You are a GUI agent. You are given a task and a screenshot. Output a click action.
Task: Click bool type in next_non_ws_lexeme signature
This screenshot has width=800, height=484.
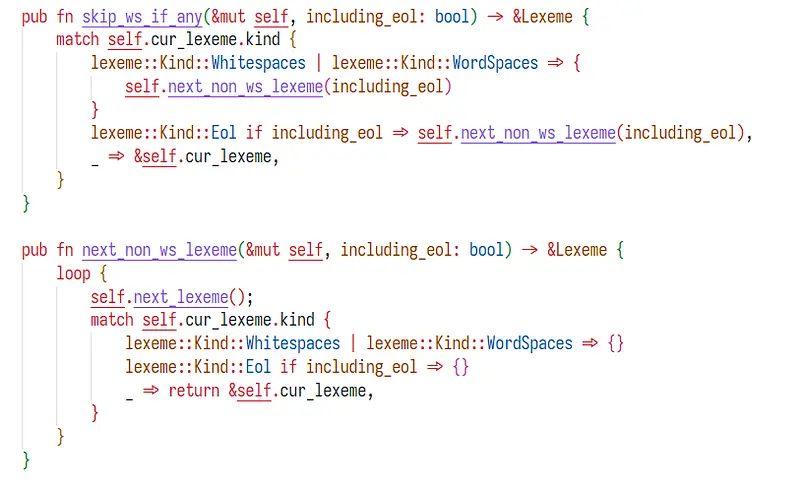pyautogui.click(x=487, y=249)
